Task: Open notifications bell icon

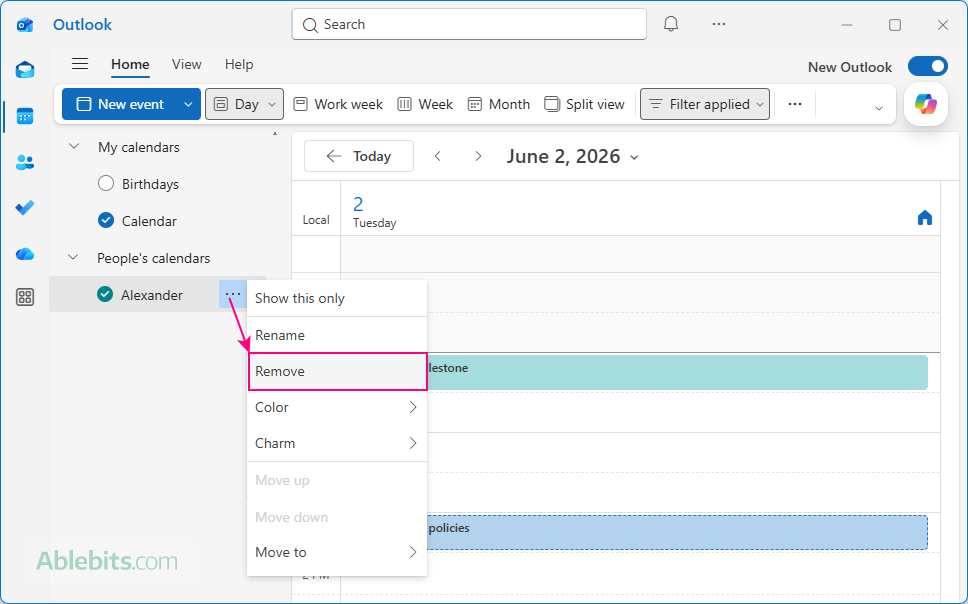Action: click(671, 24)
